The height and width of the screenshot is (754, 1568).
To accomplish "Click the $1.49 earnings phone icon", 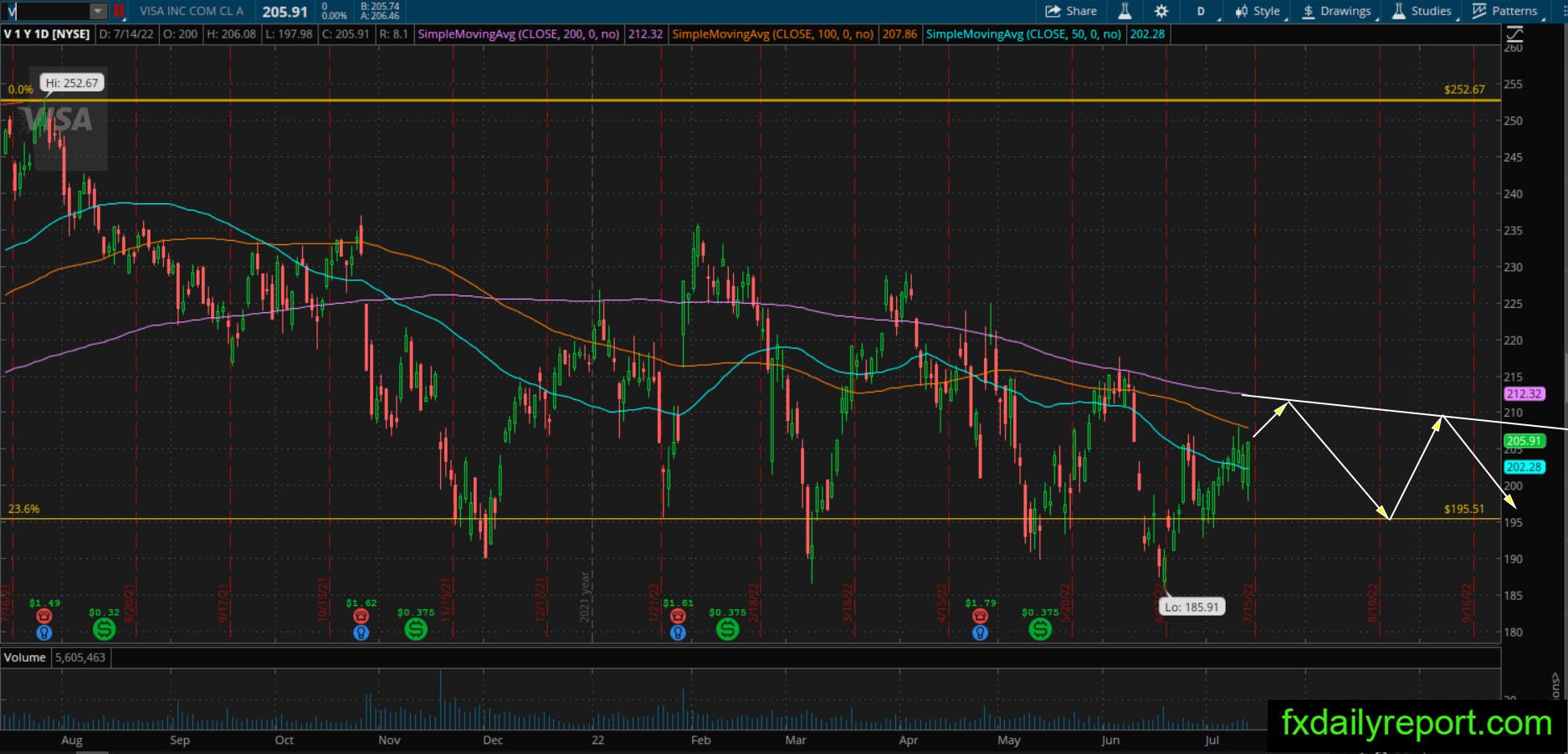I will click(x=44, y=616).
